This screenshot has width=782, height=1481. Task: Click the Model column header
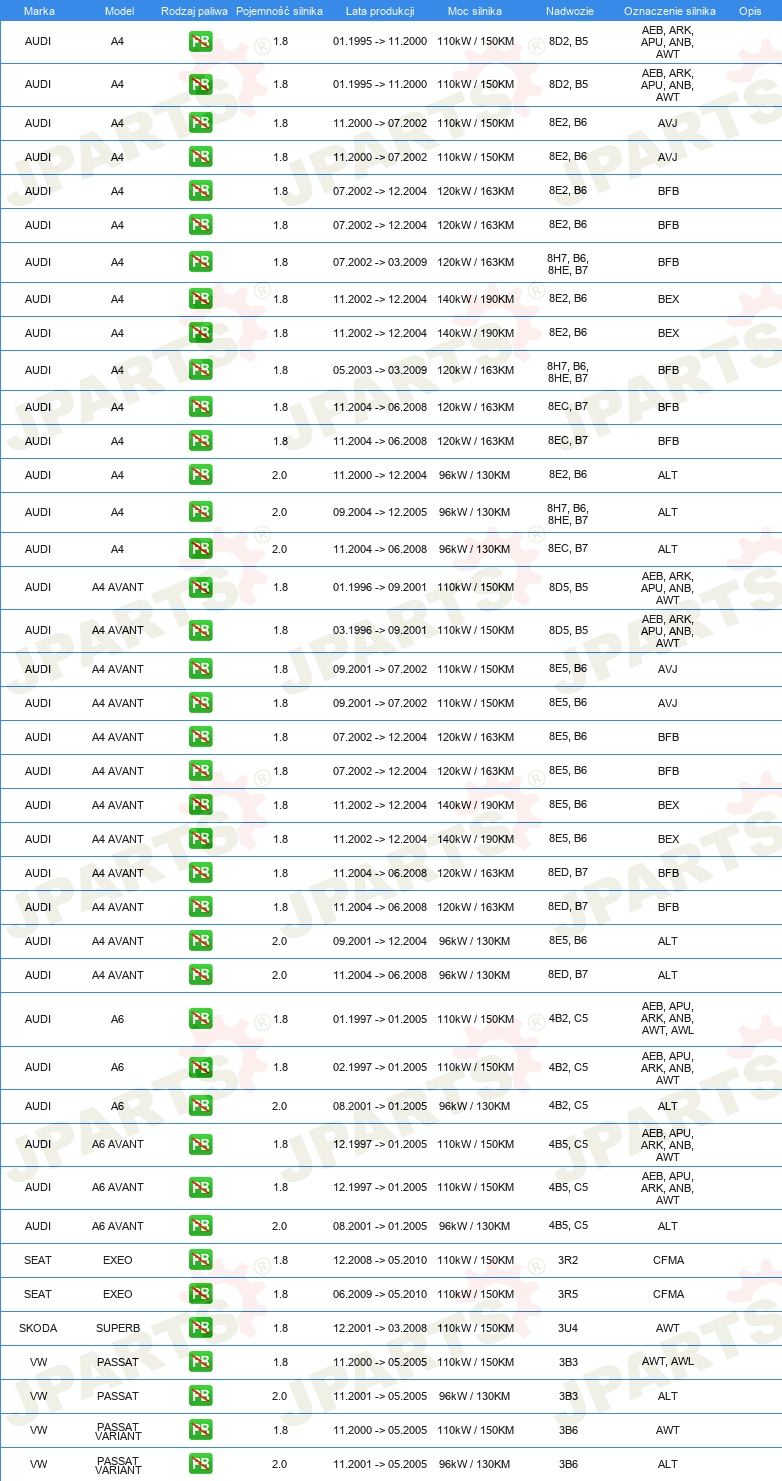click(x=119, y=10)
